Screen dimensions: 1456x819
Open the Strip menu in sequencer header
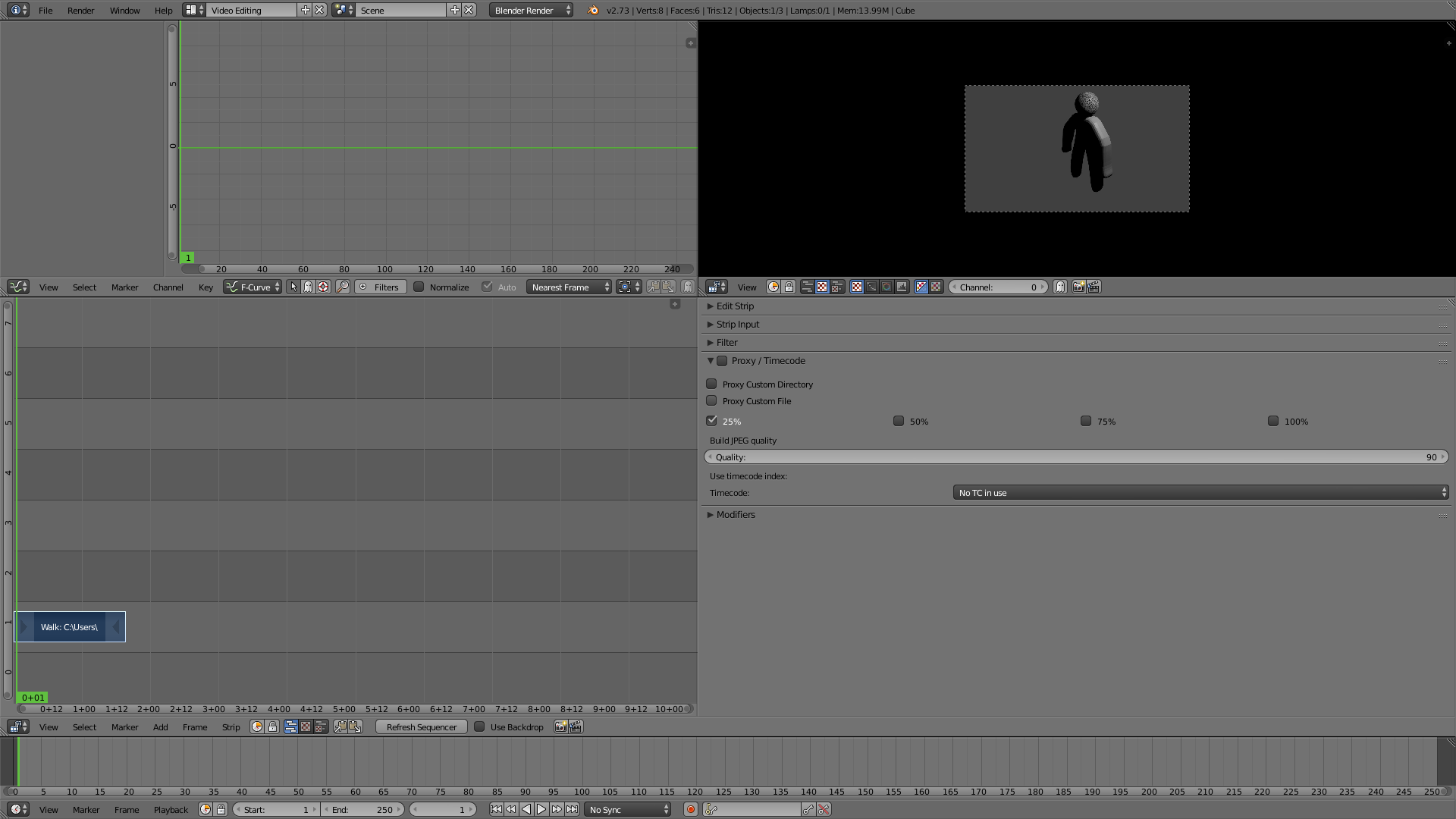point(231,726)
